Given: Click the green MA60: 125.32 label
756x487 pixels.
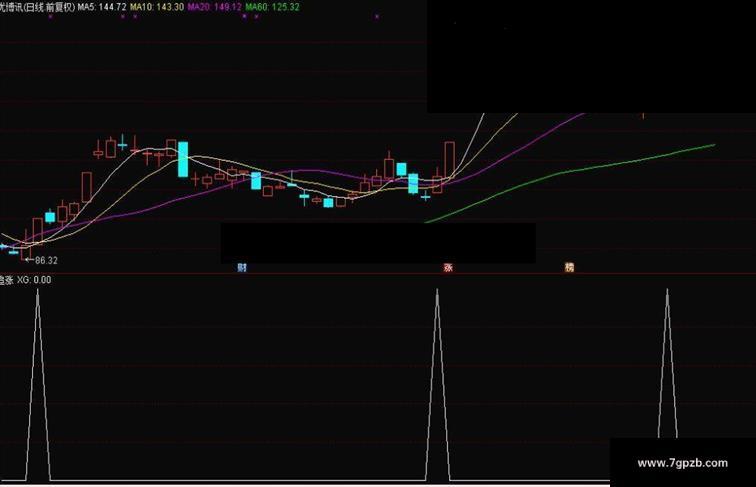Looking at the screenshot, I should coord(272,7).
